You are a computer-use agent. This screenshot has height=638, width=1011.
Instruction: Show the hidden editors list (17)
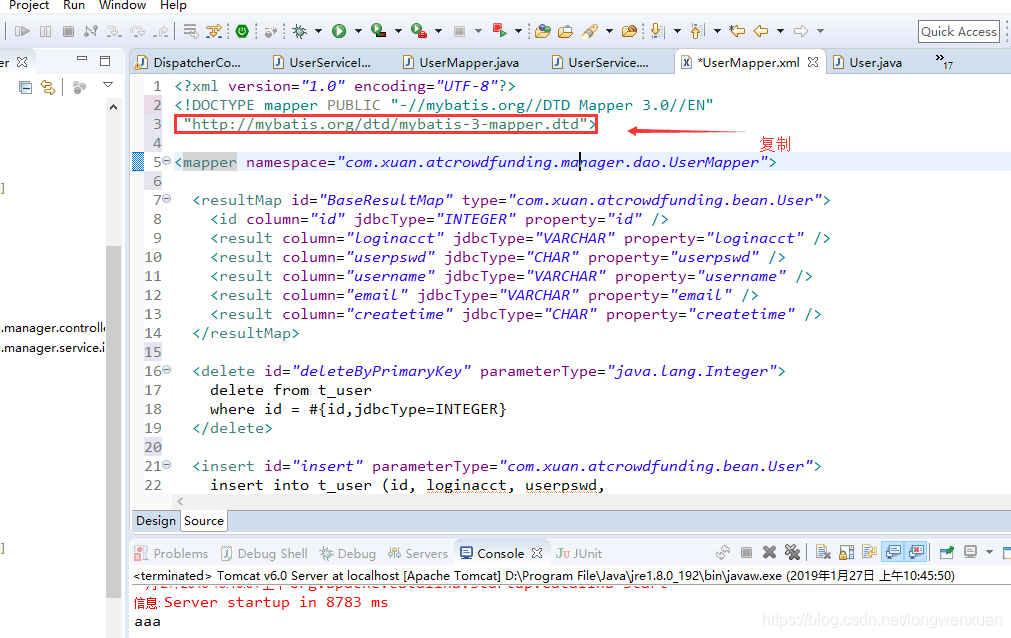(x=944, y=61)
